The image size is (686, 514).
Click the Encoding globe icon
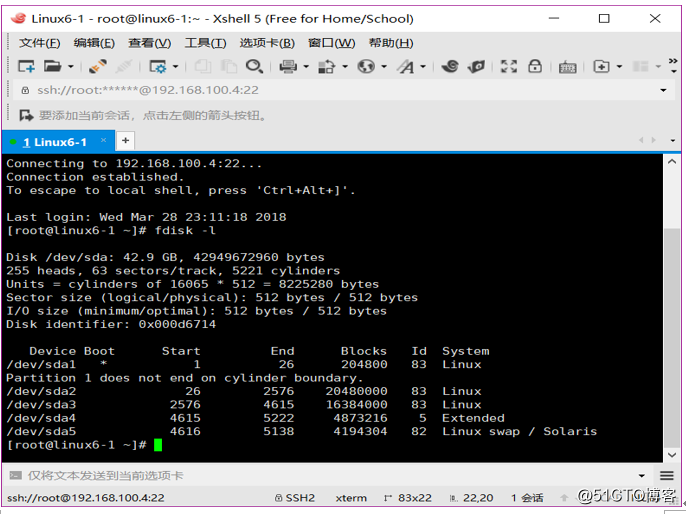click(366, 66)
